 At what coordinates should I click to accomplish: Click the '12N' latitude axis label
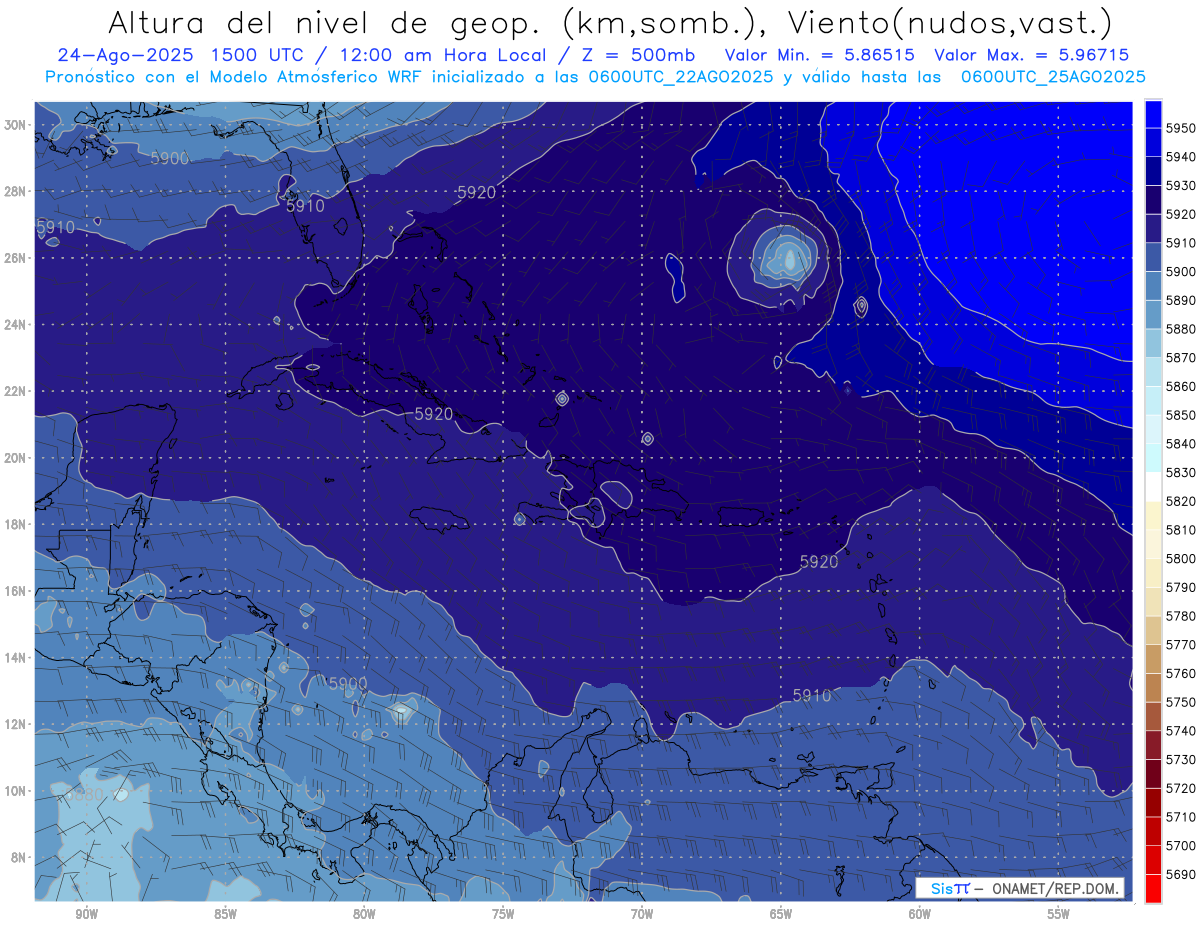(x=14, y=723)
